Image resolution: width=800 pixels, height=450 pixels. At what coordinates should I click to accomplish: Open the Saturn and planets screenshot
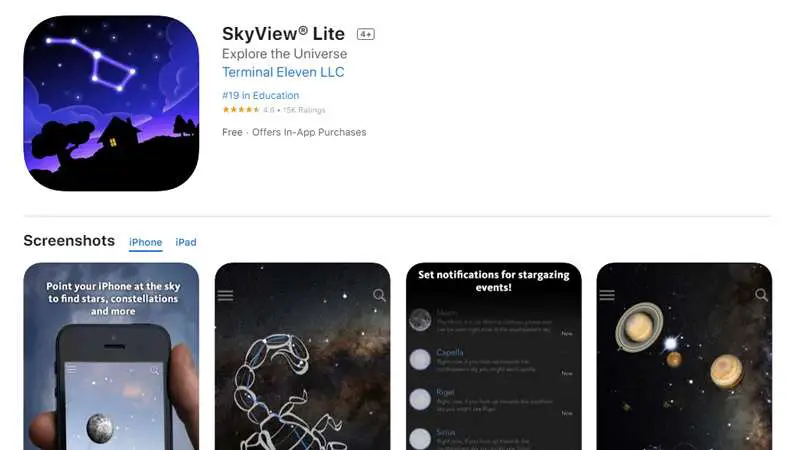[x=684, y=356]
